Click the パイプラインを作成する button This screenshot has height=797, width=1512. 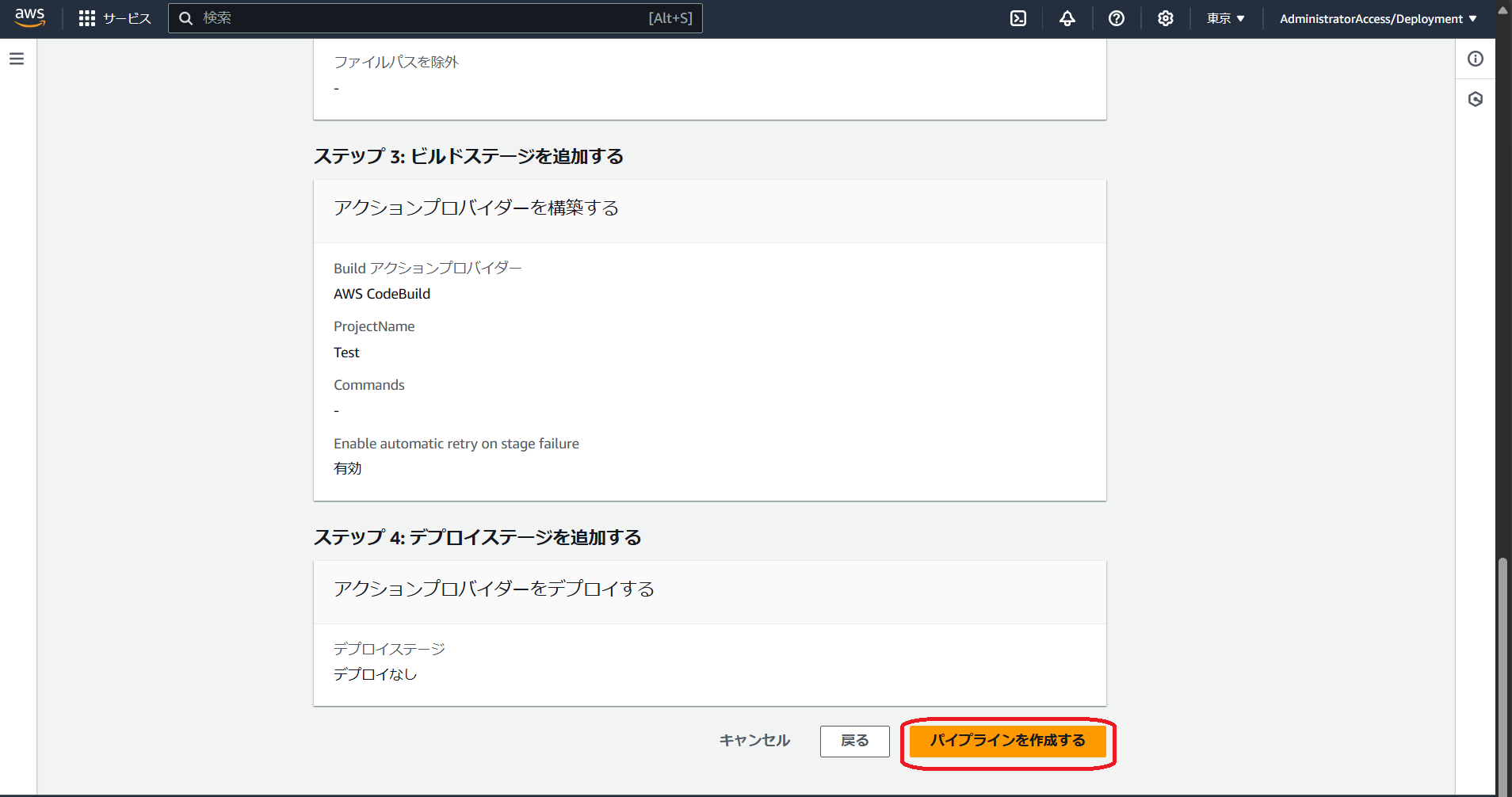(x=1007, y=741)
